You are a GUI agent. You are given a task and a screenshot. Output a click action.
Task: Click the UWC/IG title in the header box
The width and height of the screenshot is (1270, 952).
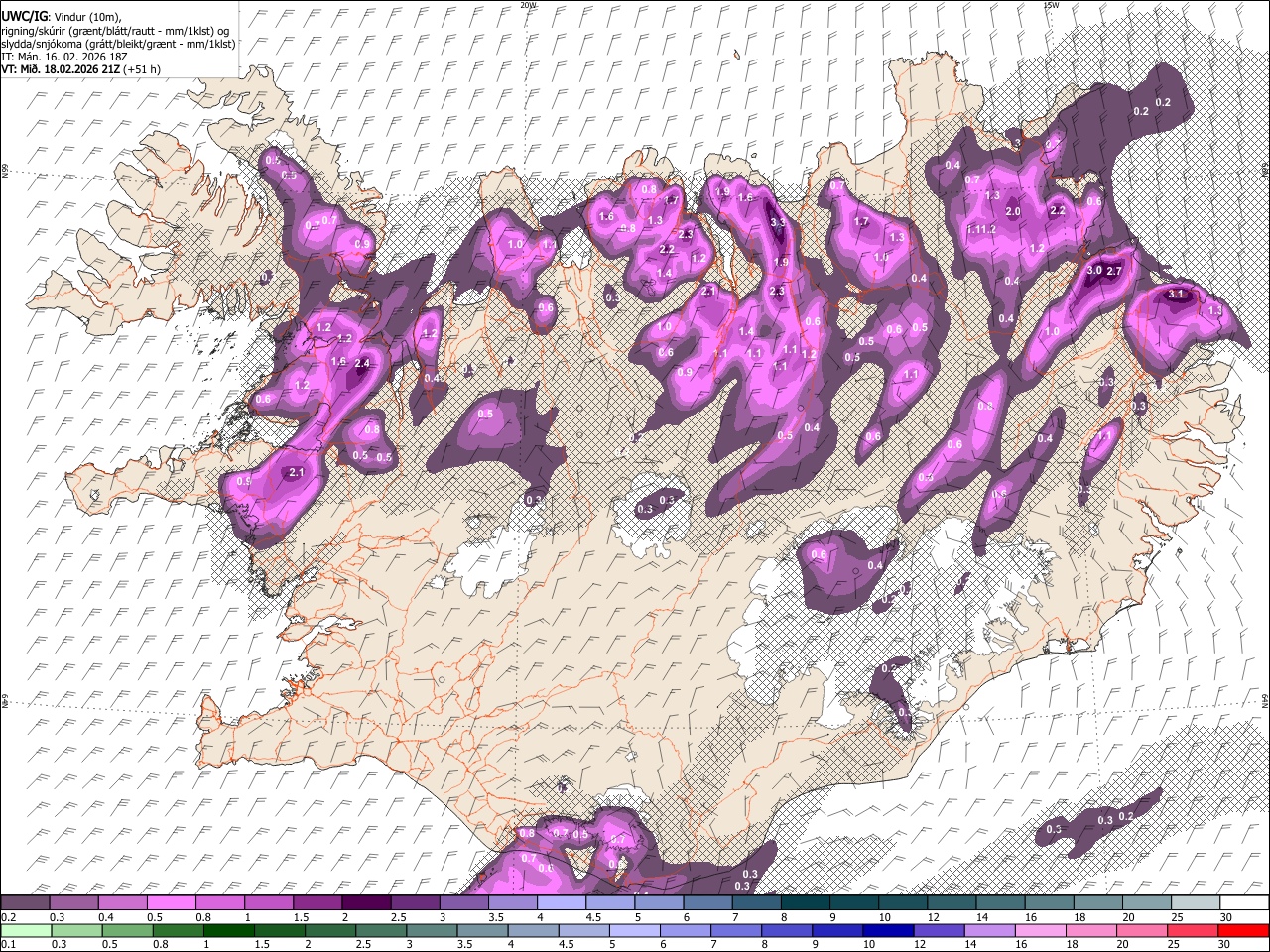click(24, 16)
